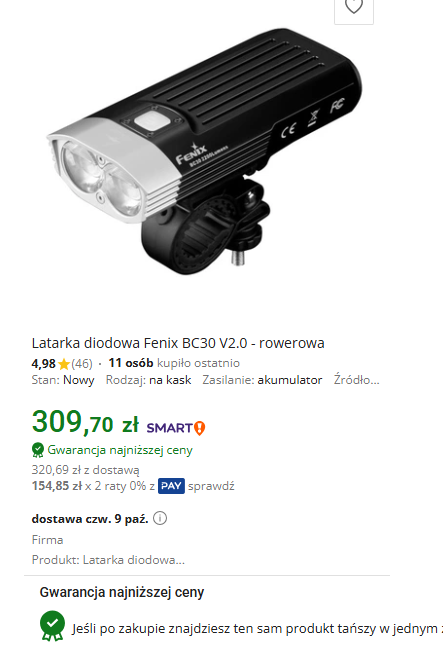443x648 pixels.
Task: Click dostawa czw. 9 paź. label
Action: coord(90,519)
